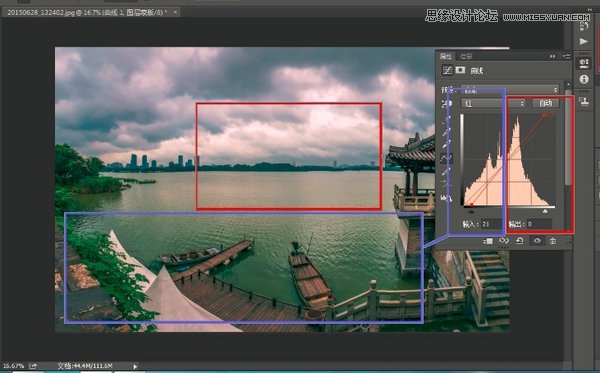Switch to the Properties panel tab
The height and width of the screenshot is (373, 600).
[446, 56]
